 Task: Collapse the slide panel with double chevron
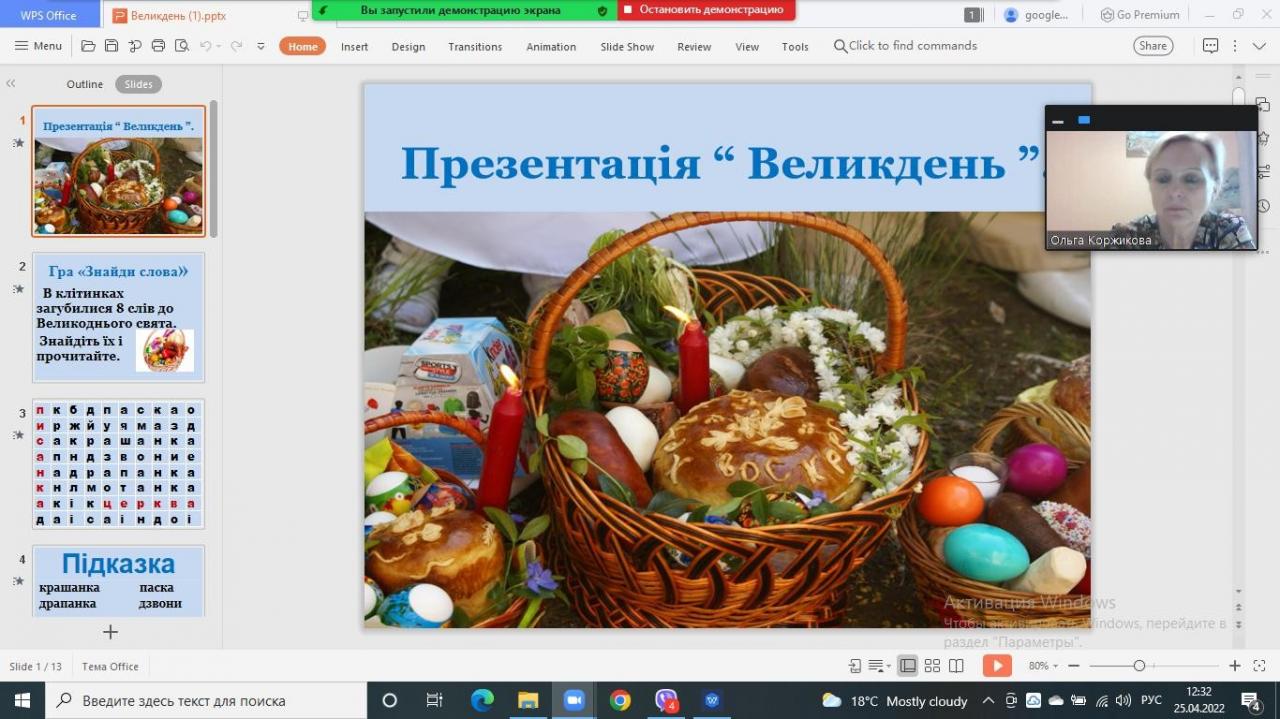pos(11,84)
